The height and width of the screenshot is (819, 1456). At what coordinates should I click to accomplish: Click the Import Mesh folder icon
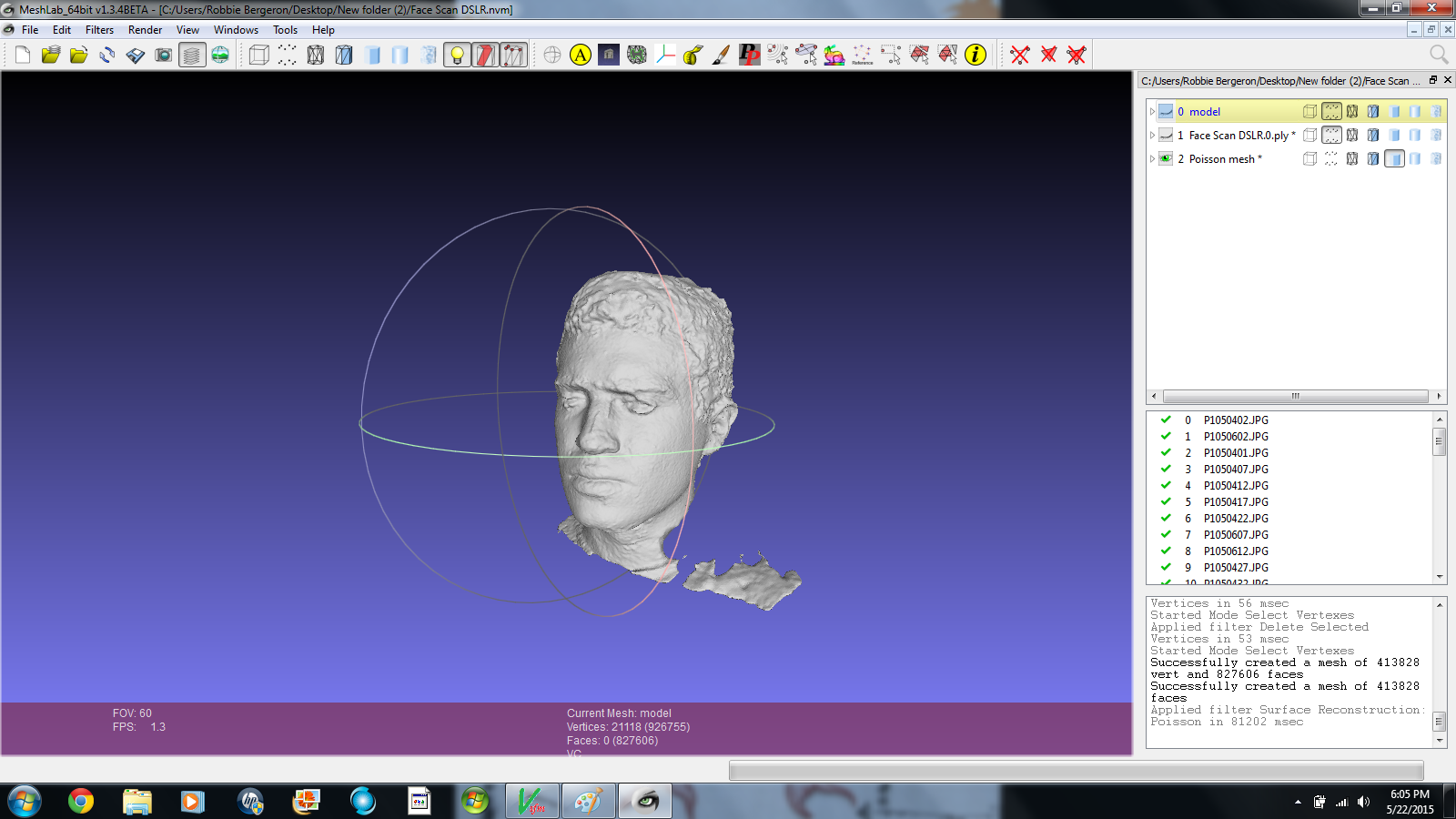[x=79, y=56]
